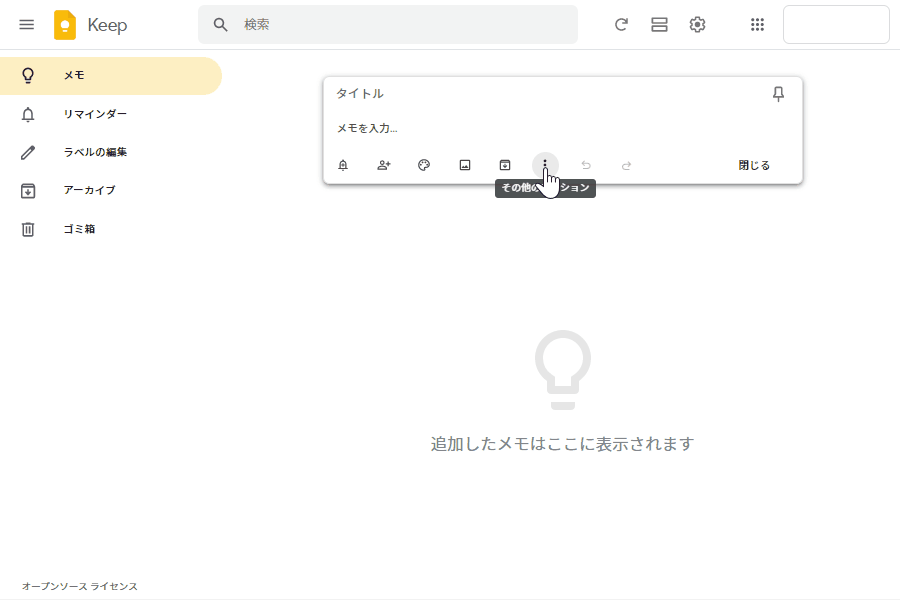Add a reminder via note bell icon
Image resolution: width=900 pixels, height=600 pixels.
coord(343,165)
